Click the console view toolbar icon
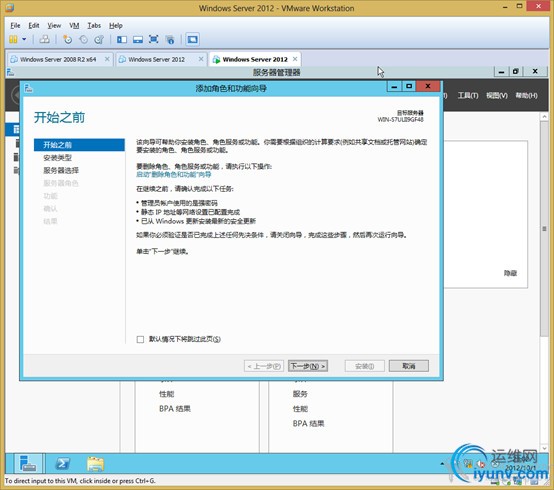The image size is (554, 490). pos(193,39)
